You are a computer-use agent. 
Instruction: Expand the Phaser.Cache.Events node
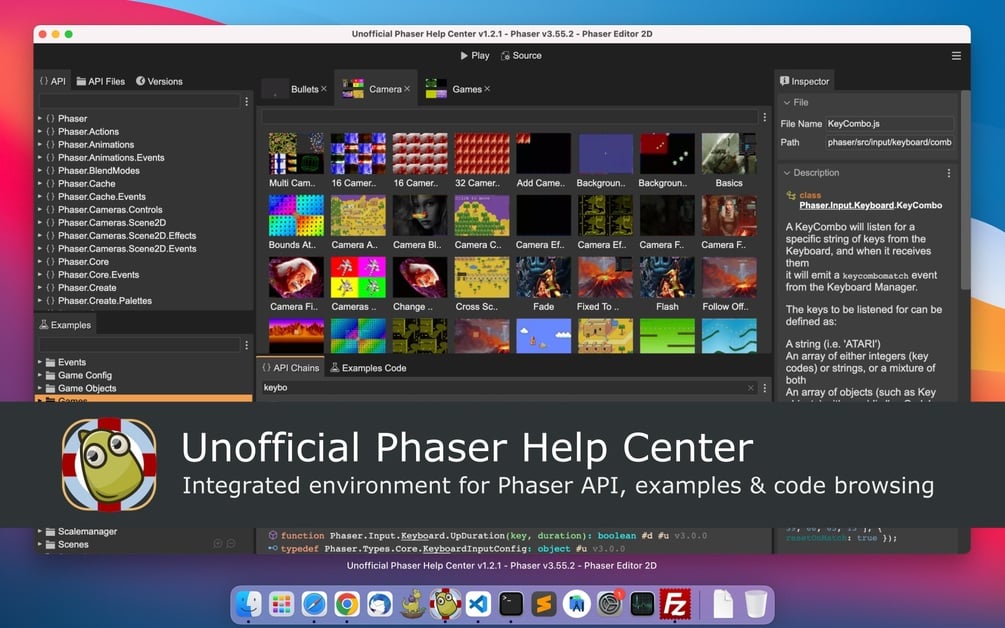coord(40,197)
